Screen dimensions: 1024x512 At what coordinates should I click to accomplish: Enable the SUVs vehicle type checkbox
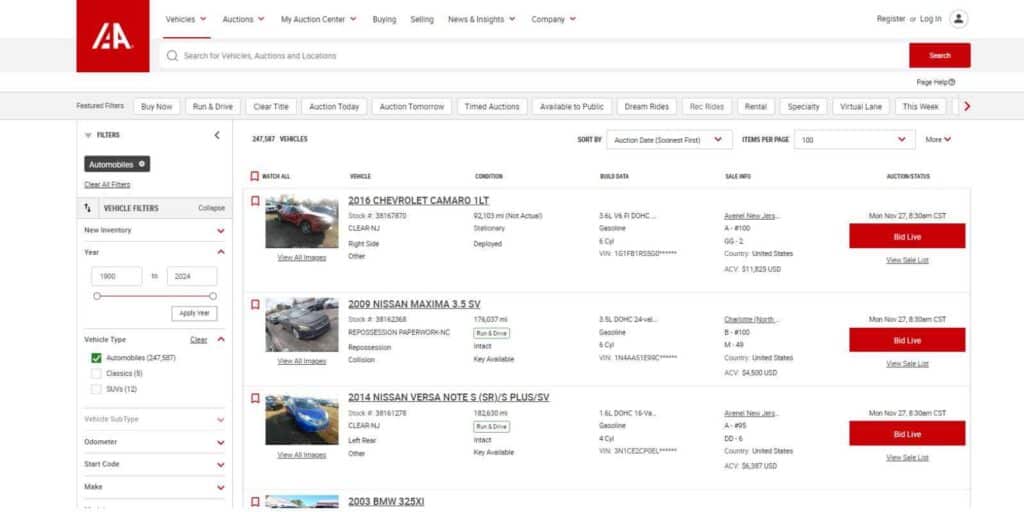pos(96,389)
